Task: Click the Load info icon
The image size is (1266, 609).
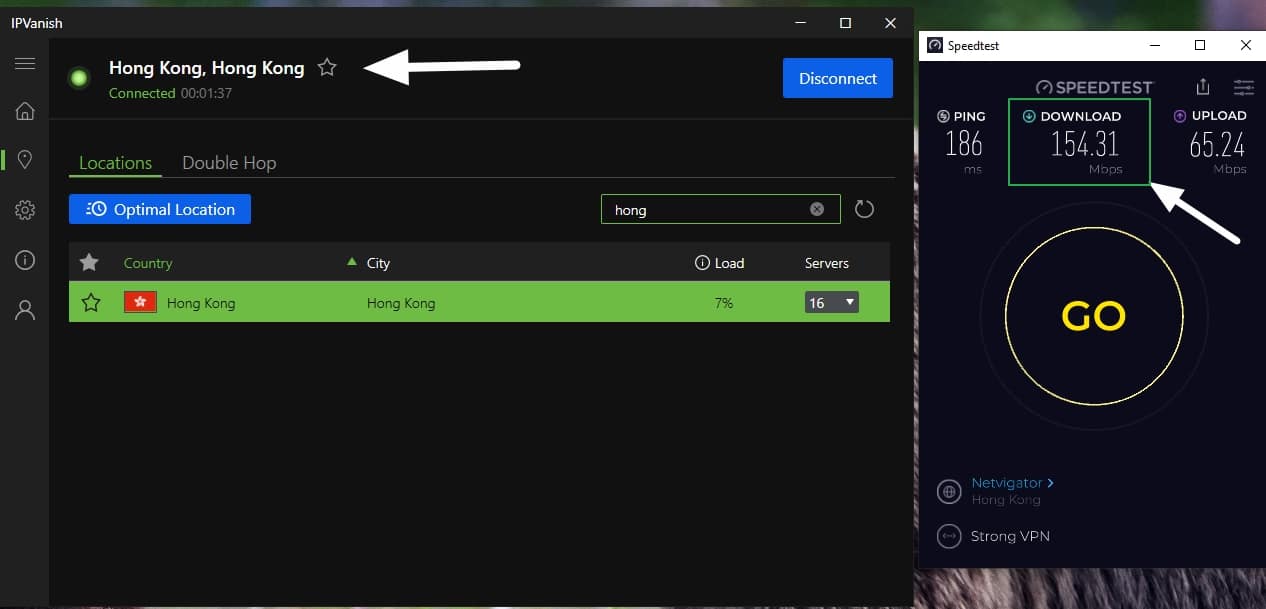Action: [702, 263]
